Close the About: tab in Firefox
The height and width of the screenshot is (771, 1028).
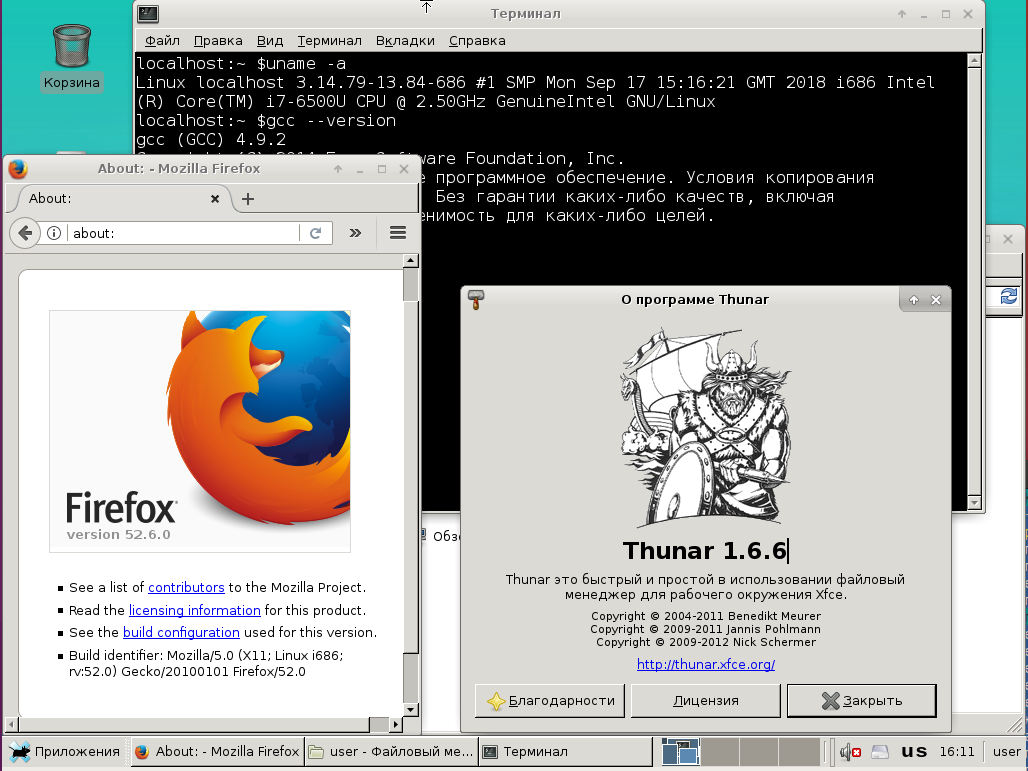pyautogui.click(x=214, y=199)
